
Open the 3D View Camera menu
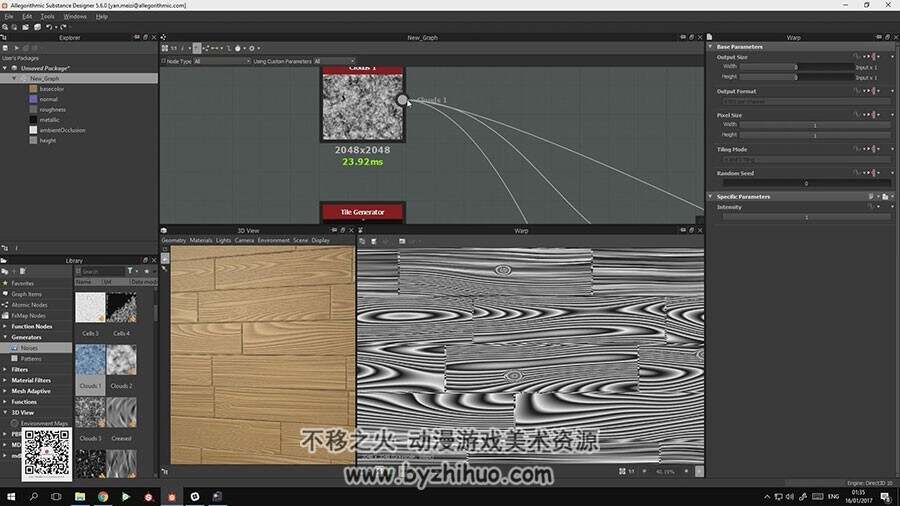click(x=245, y=240)
